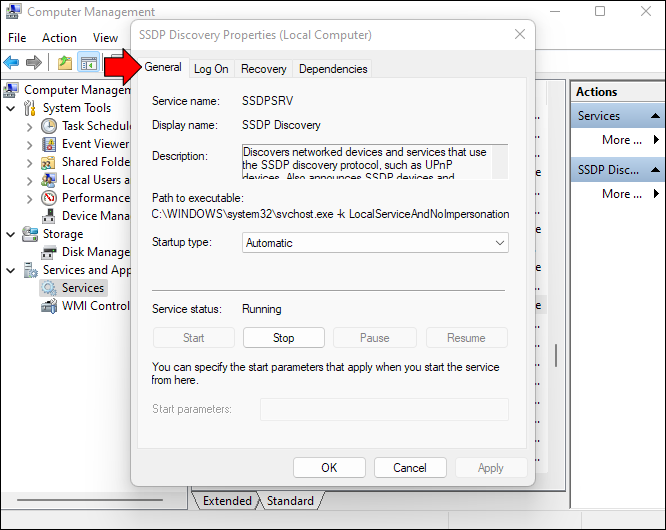This screenshot has width=666, height=530.
Task: Click the Services and Applications icon
Action: [x=30, y=270]
